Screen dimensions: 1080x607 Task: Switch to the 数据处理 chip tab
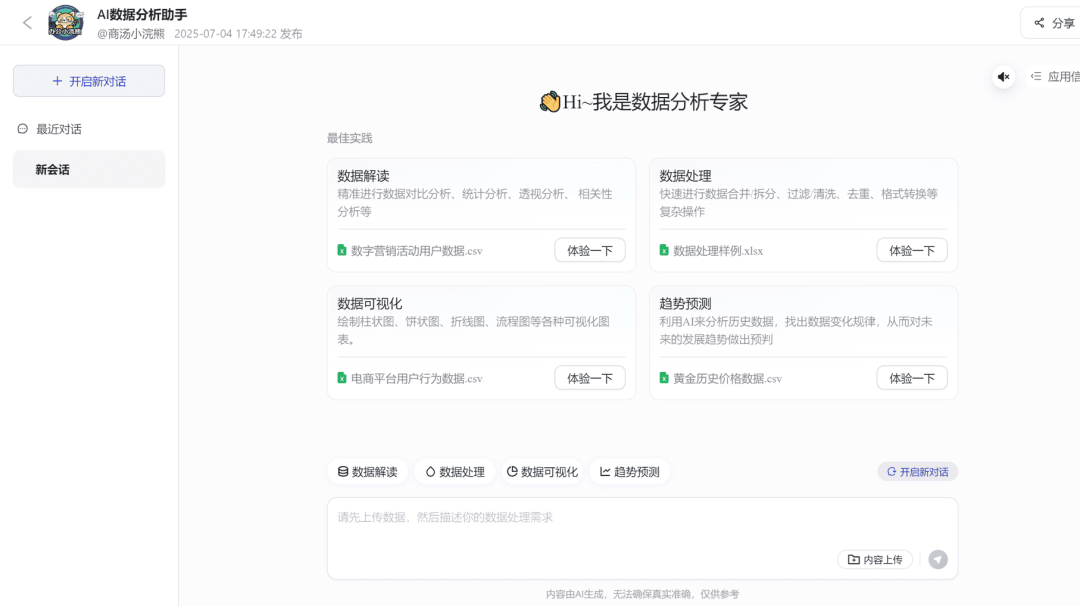pyautogui.click(x=455, y=472)
